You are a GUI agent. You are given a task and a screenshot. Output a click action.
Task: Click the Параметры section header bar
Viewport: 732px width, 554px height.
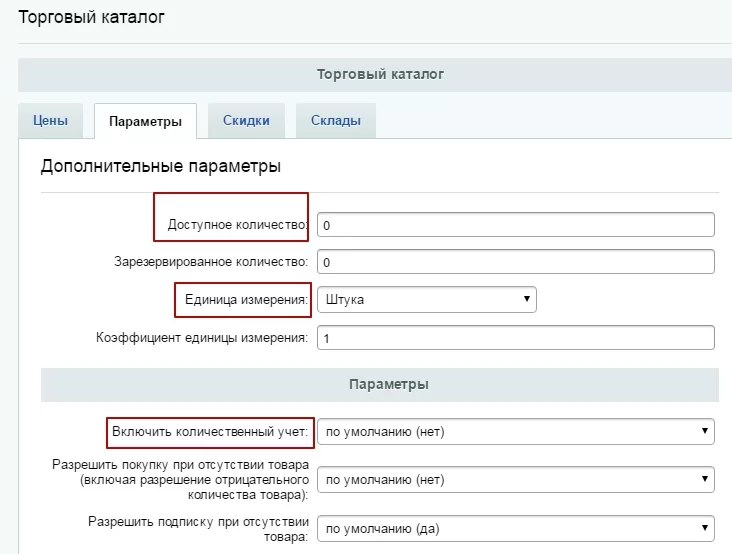[380, 385]
